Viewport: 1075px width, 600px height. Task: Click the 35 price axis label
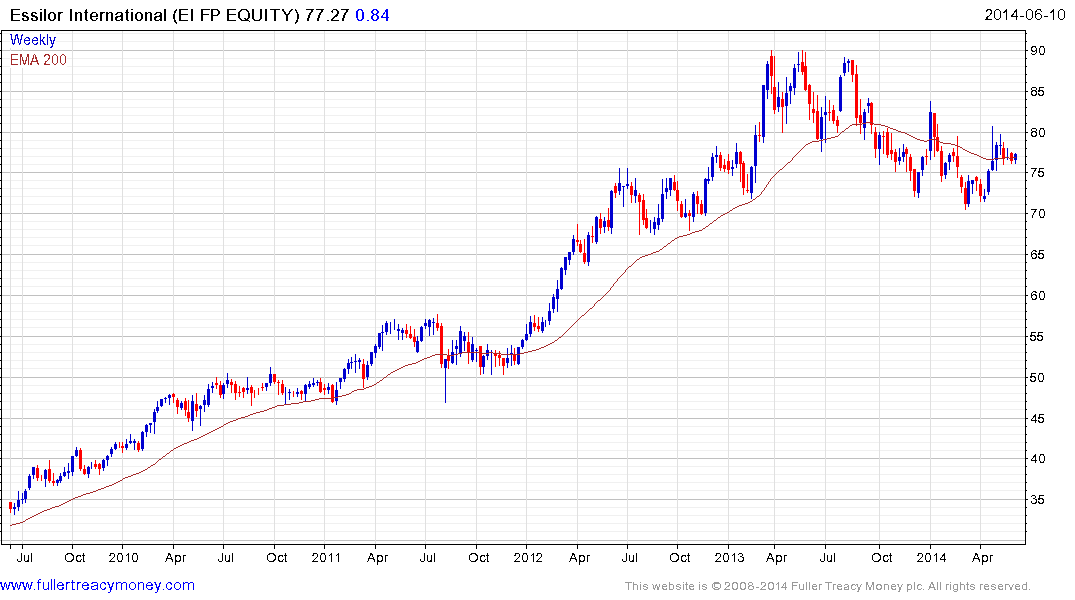click(x=1037, y=500)
